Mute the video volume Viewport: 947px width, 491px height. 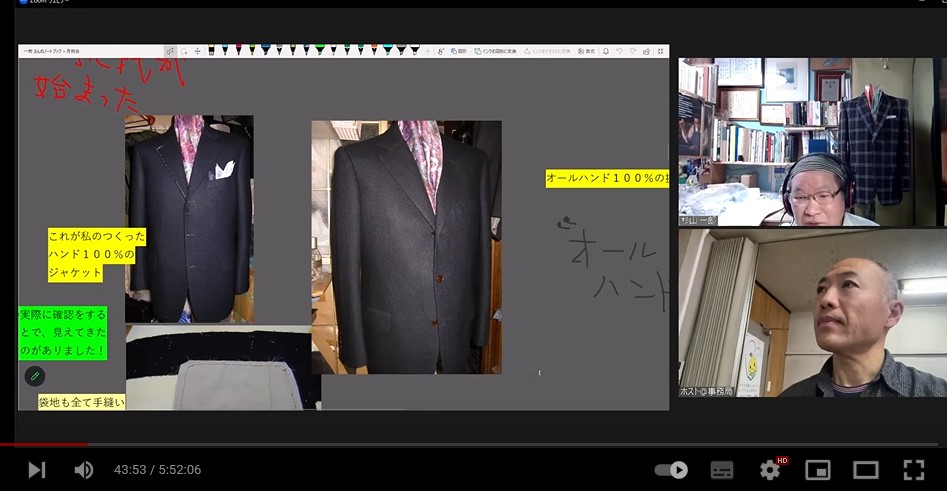[x=83, y=469]
